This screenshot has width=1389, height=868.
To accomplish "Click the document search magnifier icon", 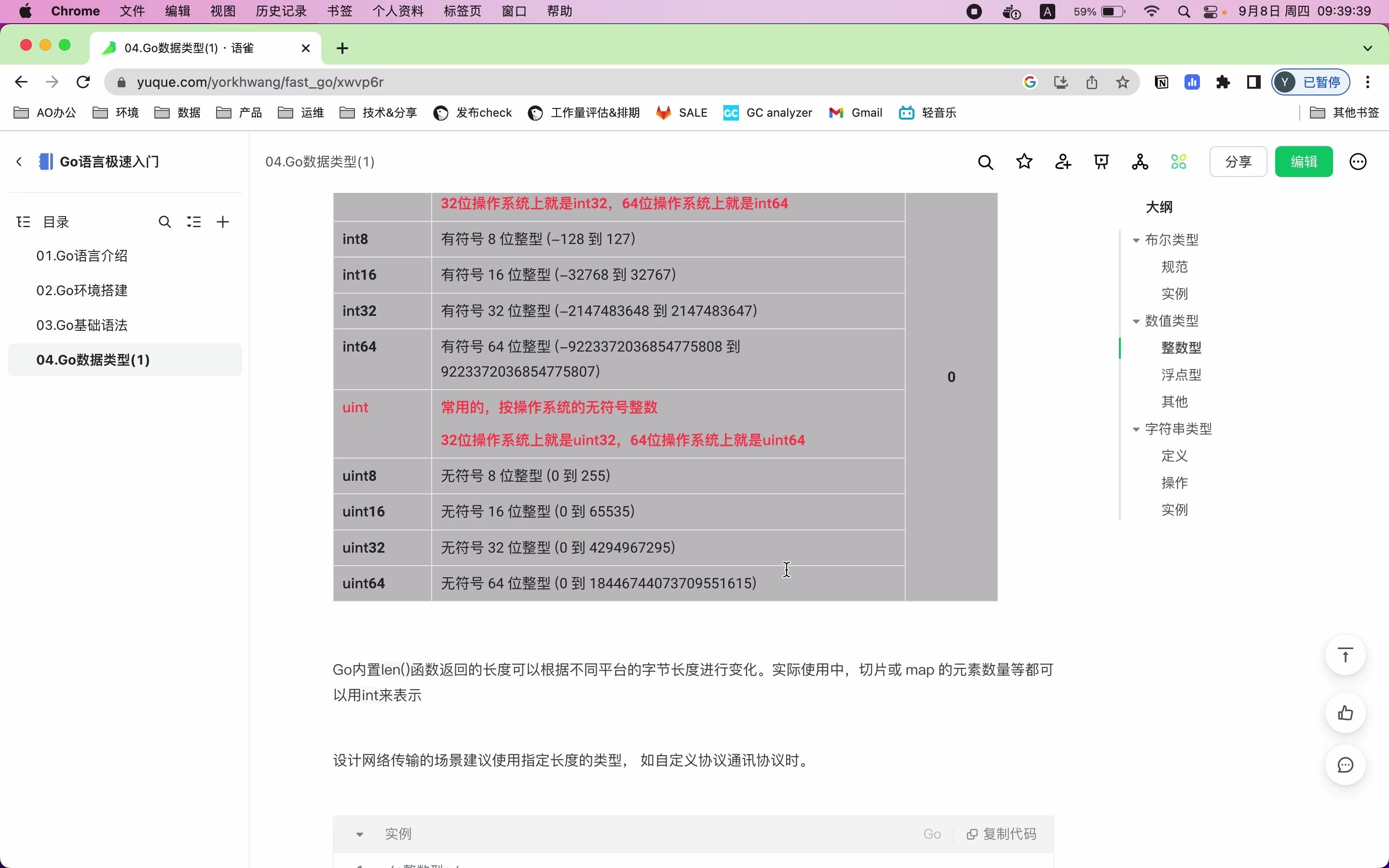I will coord(985,163).
